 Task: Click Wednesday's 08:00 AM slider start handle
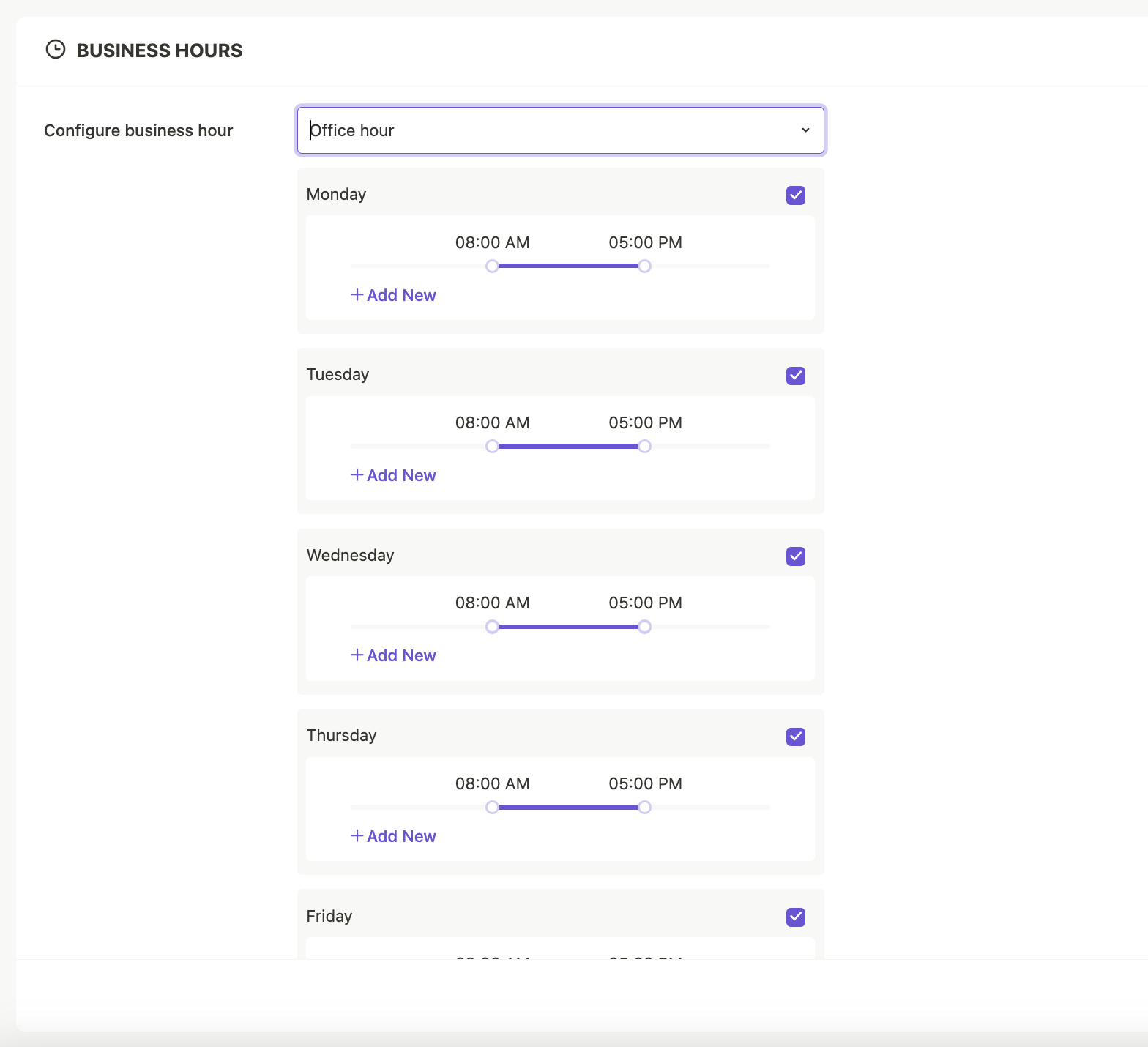[x=493, y=627]
